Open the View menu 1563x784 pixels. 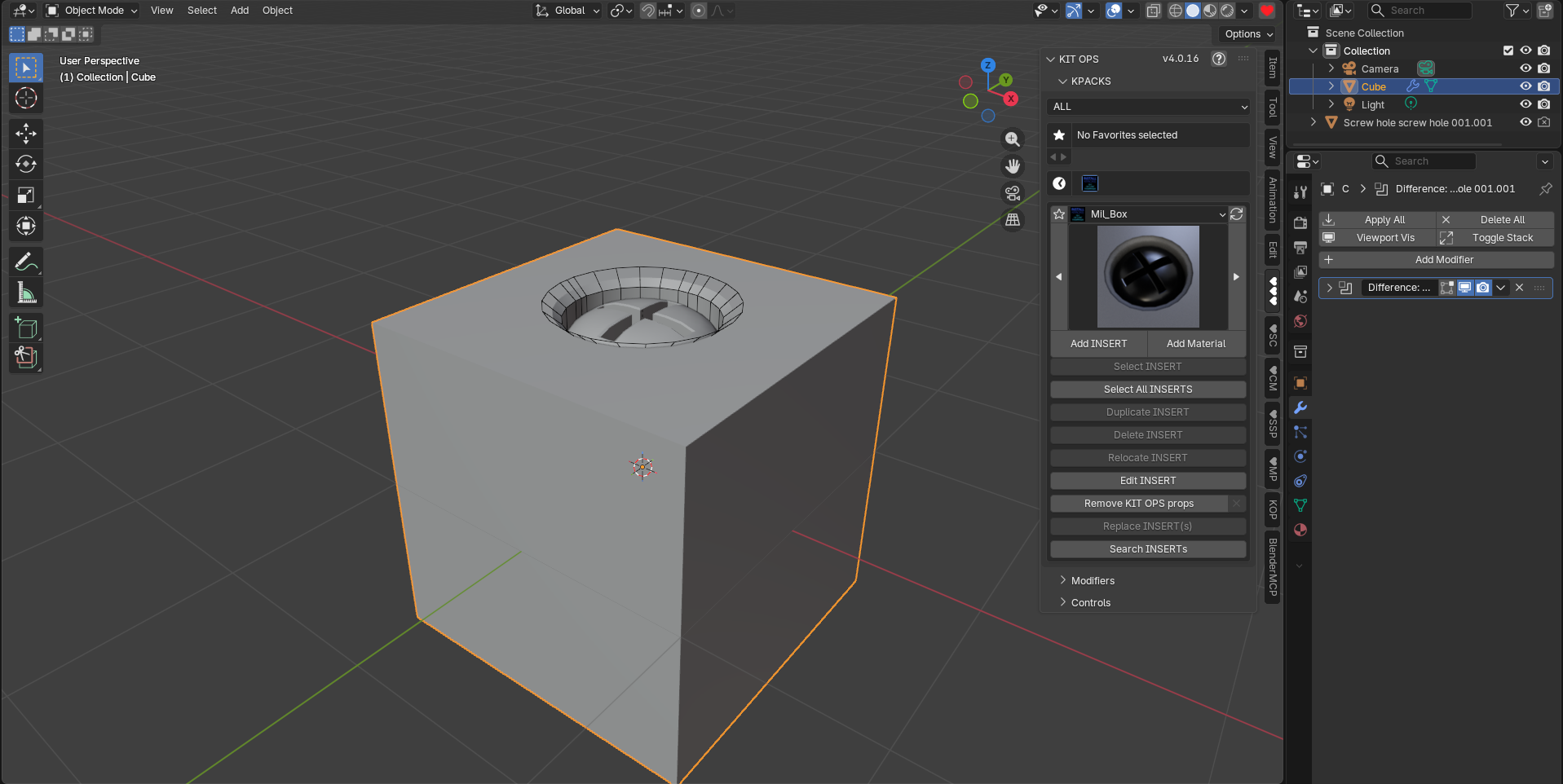[x=161, y=11]
